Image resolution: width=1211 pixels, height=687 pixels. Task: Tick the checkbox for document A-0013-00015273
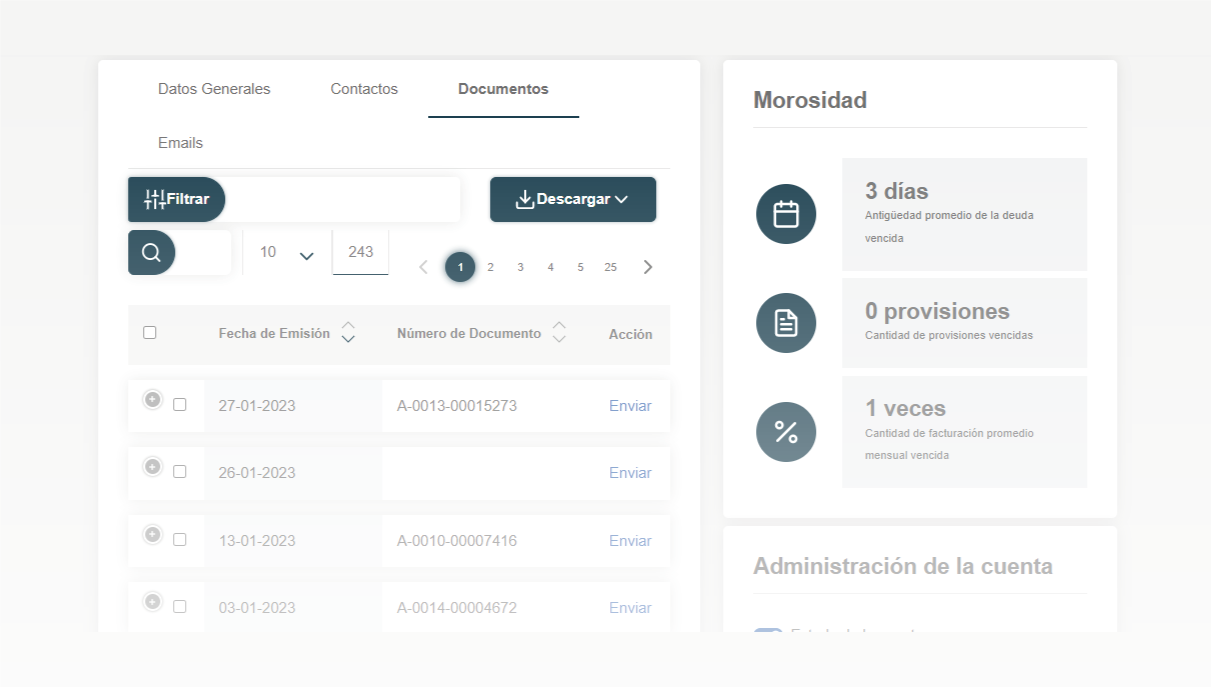coord(180,405)
